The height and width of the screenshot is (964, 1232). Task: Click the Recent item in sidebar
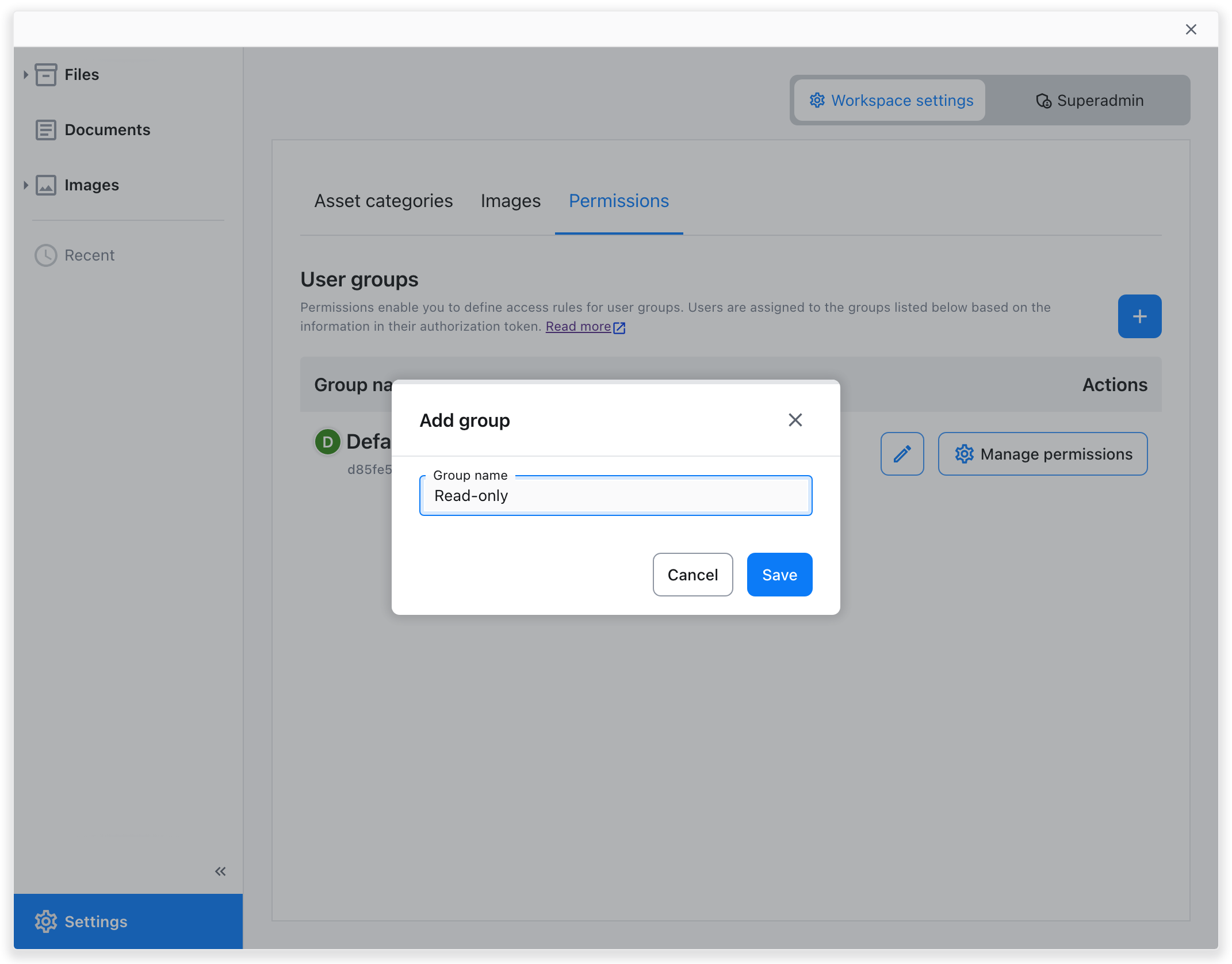pos(90,254)
